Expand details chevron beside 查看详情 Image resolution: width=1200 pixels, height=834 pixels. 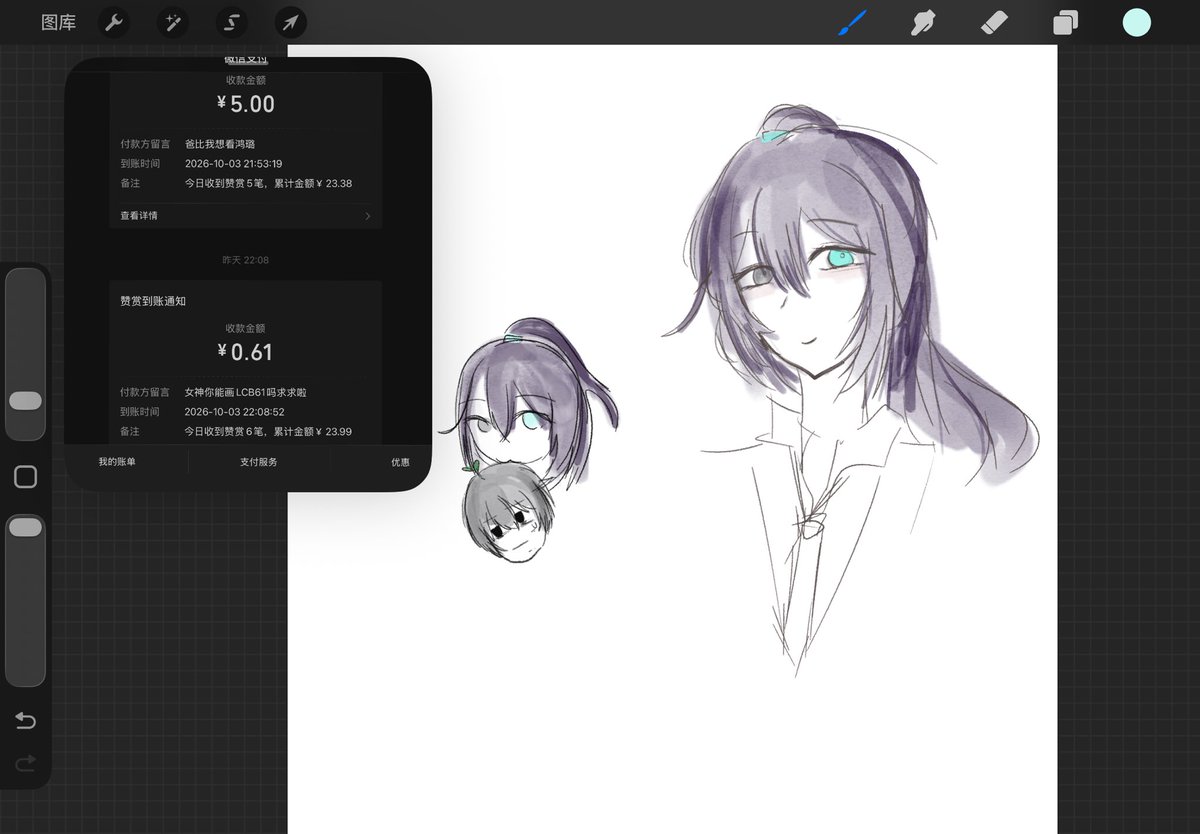(367, 216)
